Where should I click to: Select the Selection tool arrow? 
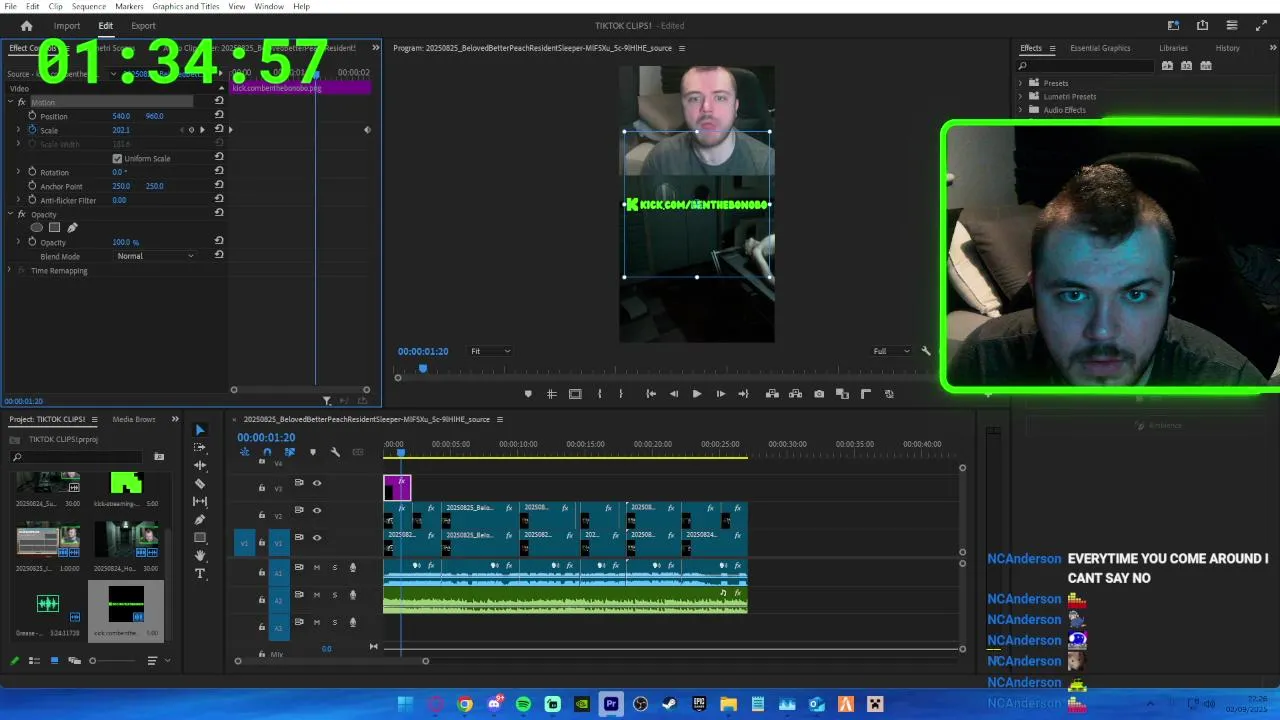[x=200, y=430]
